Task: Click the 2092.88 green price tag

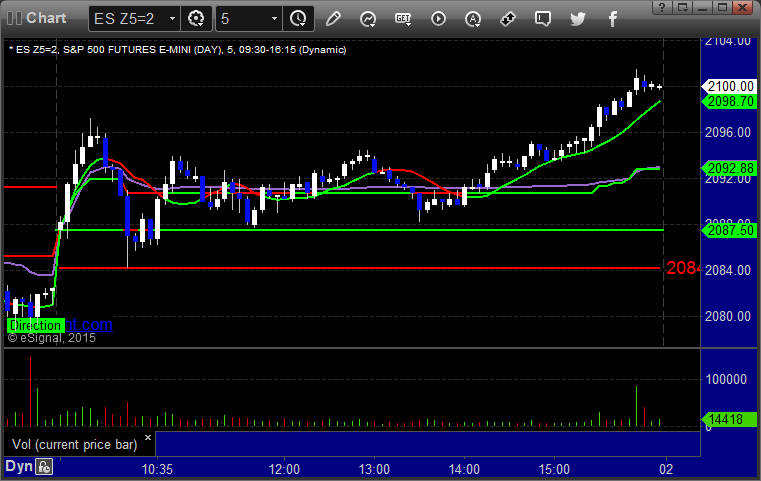Action: pyautogui.click(x=729, y=168)
